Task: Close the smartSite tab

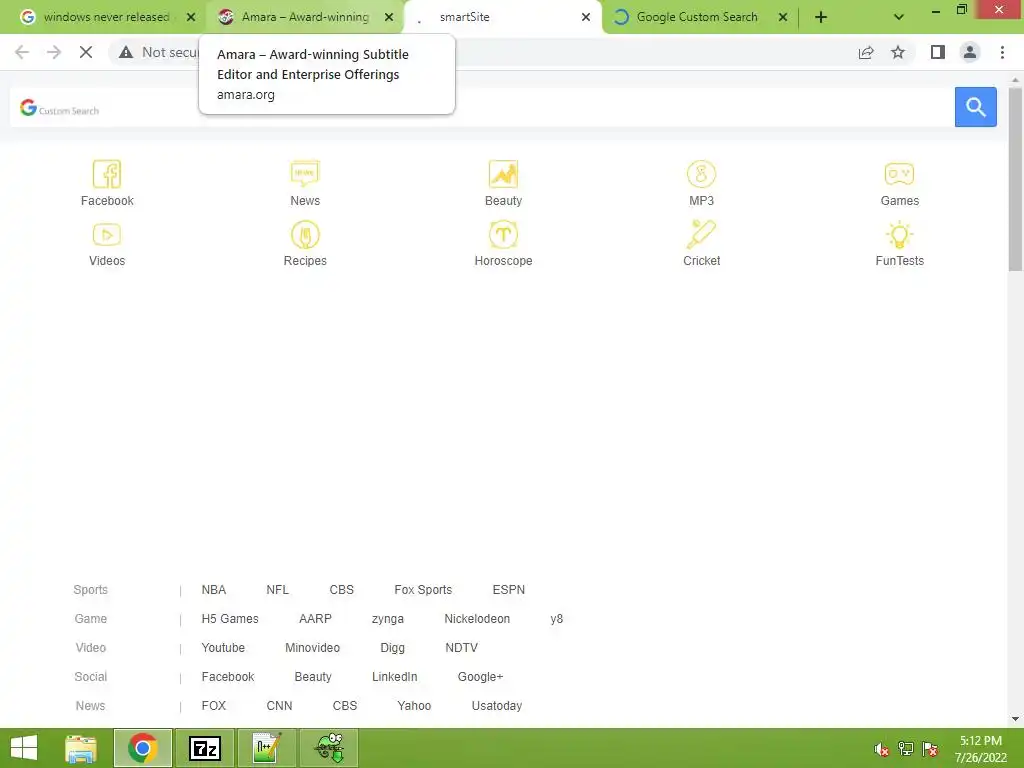Action: point(586,17)
